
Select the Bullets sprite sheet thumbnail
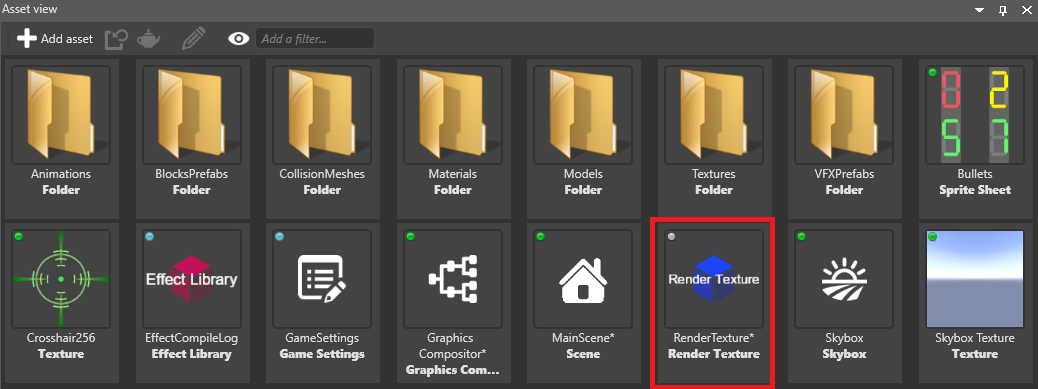(974, 114)
